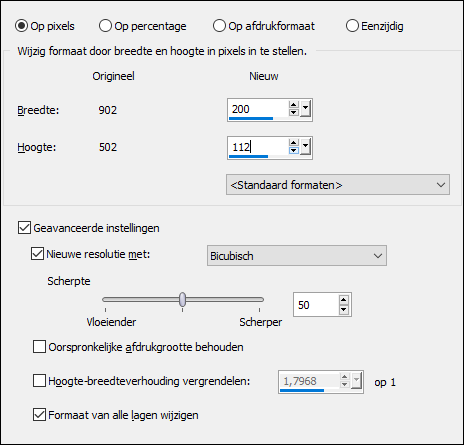Increase Breedte value with up arrow
Viewport: 464px width, 445px height.
[x=293, y=105]
